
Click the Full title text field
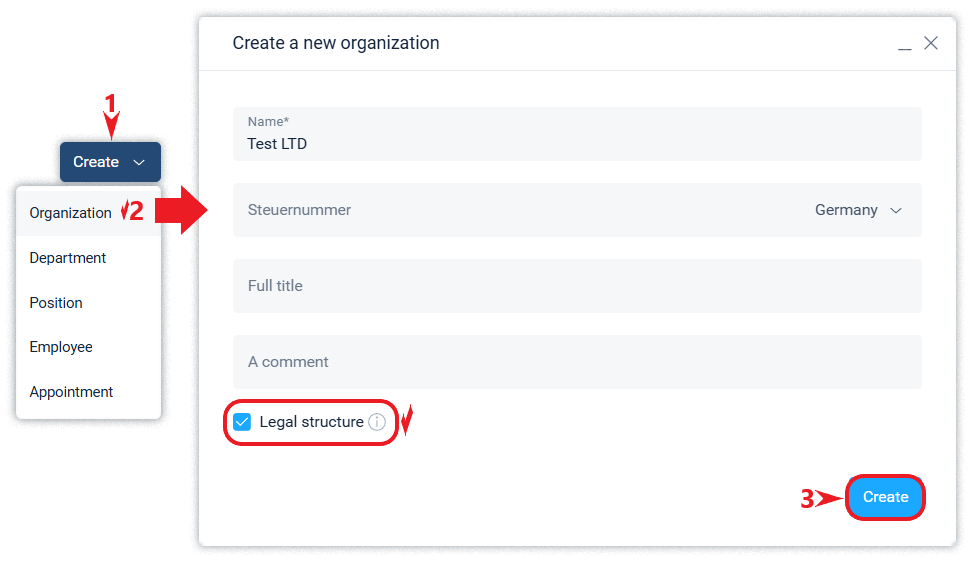click(577, 286)
